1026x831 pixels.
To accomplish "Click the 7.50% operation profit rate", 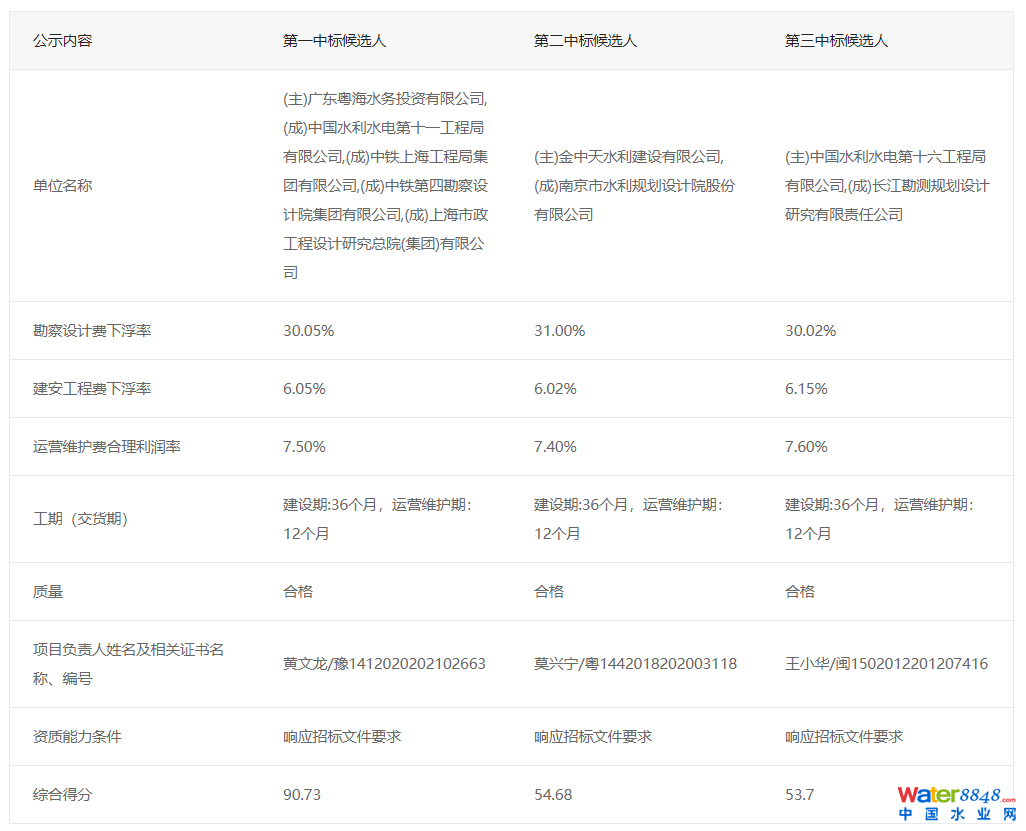I will coord(304,447).
